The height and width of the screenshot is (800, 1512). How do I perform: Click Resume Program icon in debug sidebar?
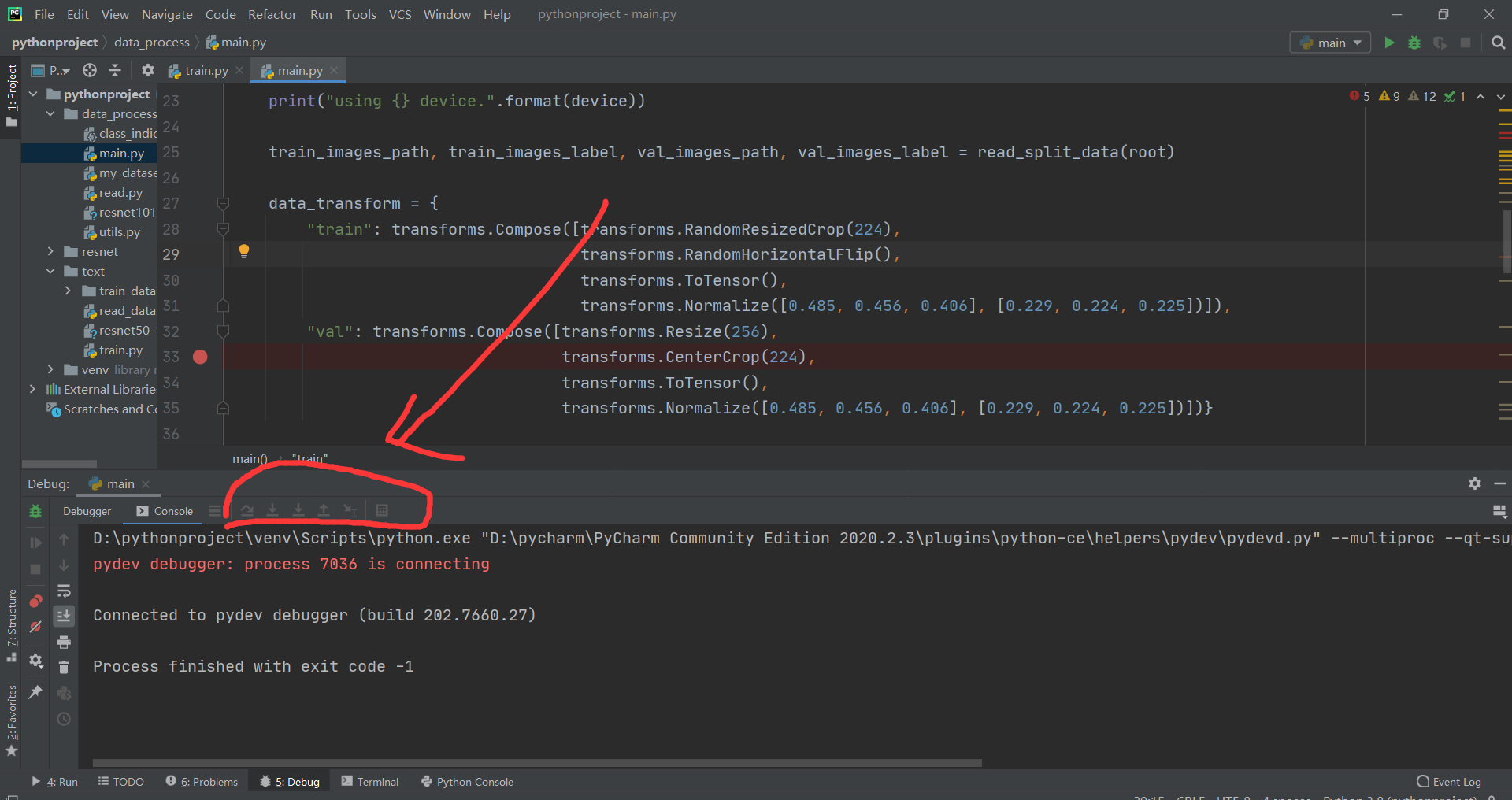click(x=35, y=542)
